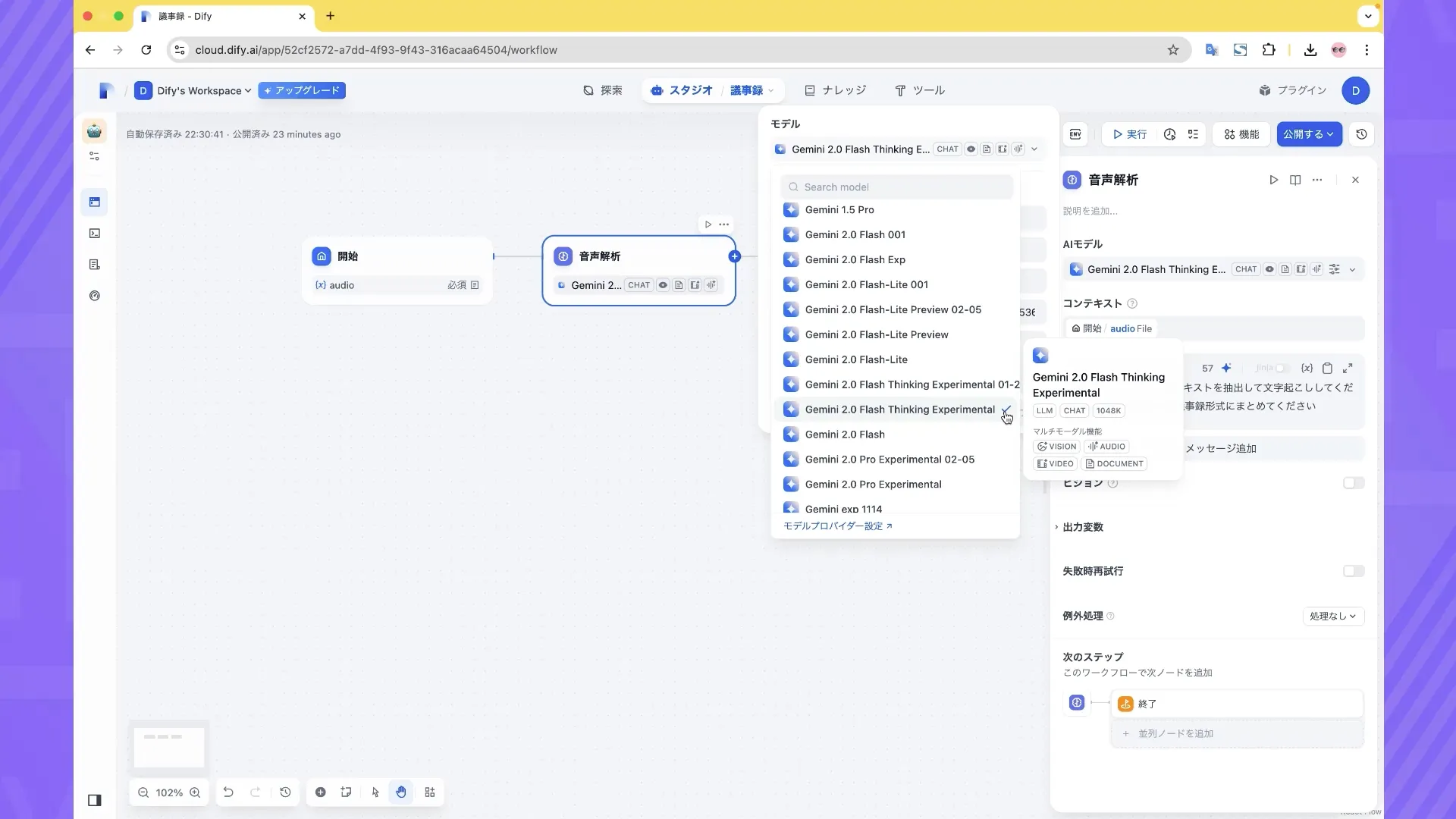
Task: Switch to the ナレッジ tab
Action: pos(835,90)
